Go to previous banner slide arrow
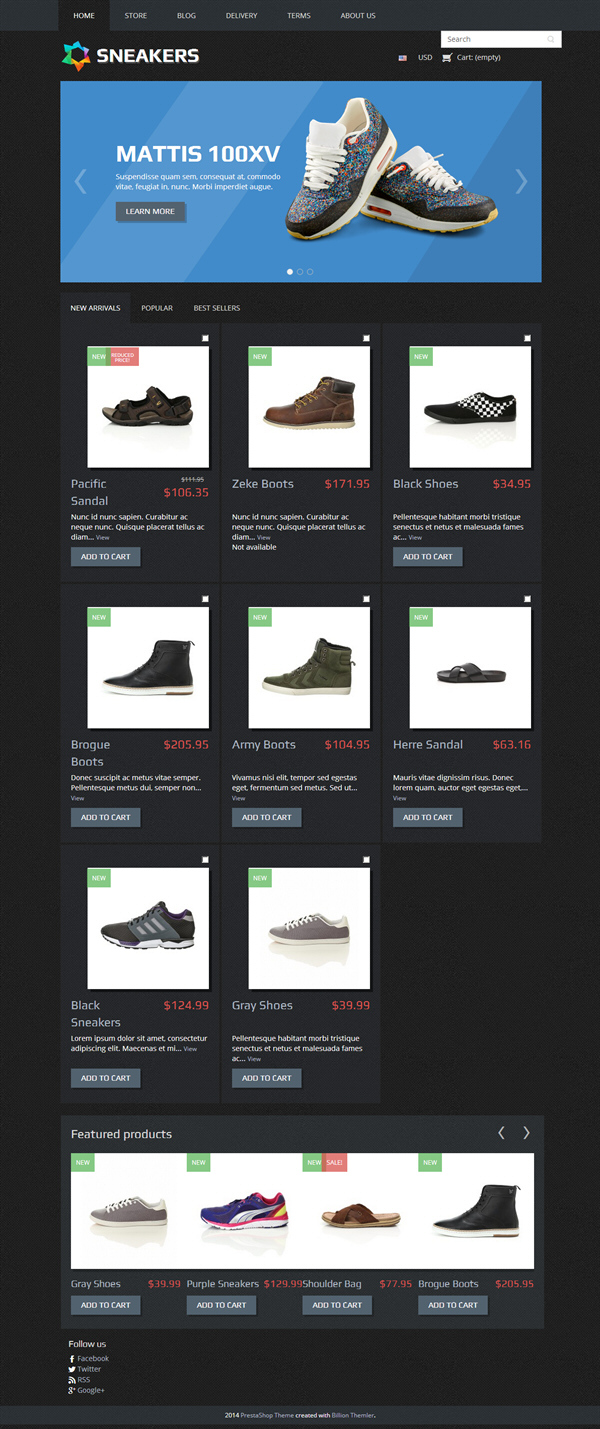Viewport: 600px width, 1429px height. [81, 181]
